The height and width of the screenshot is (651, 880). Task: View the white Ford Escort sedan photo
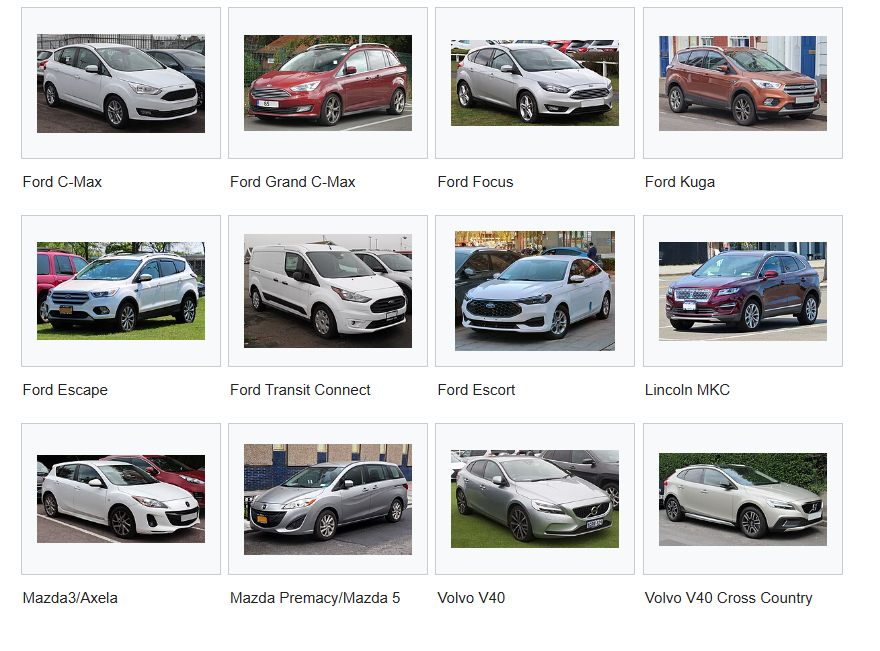pyautogui.click(x=535, y=291)
